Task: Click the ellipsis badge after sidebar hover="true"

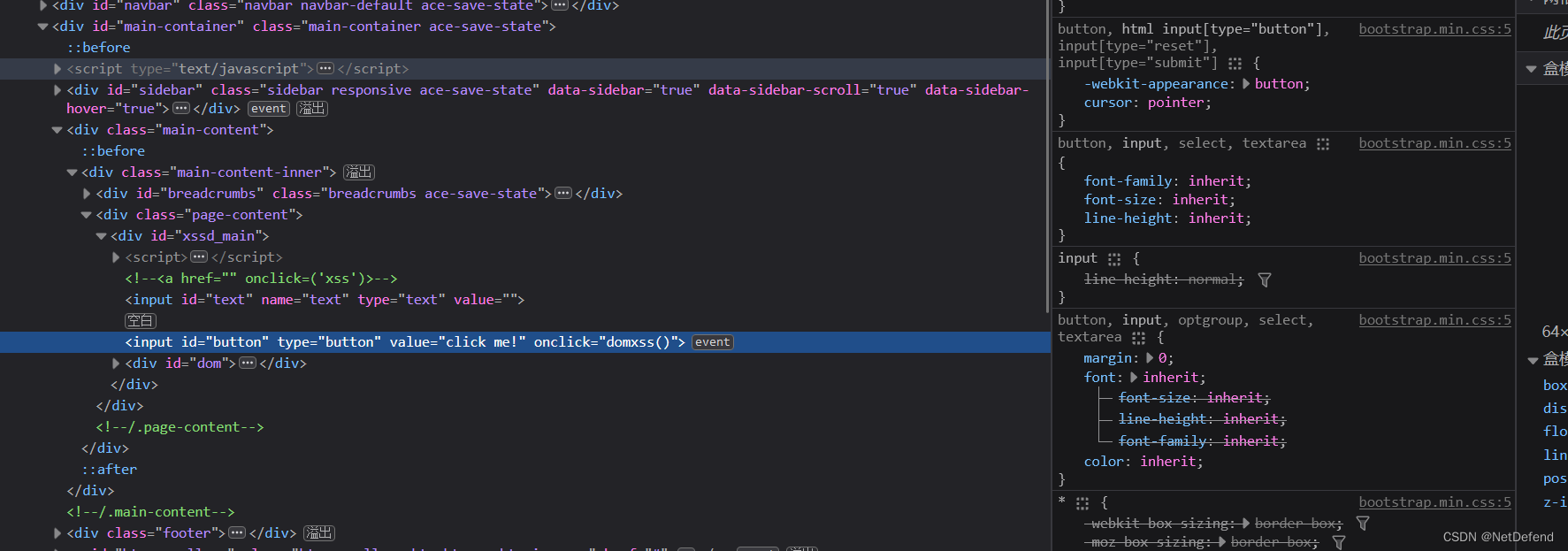Action: coord(181,109)
